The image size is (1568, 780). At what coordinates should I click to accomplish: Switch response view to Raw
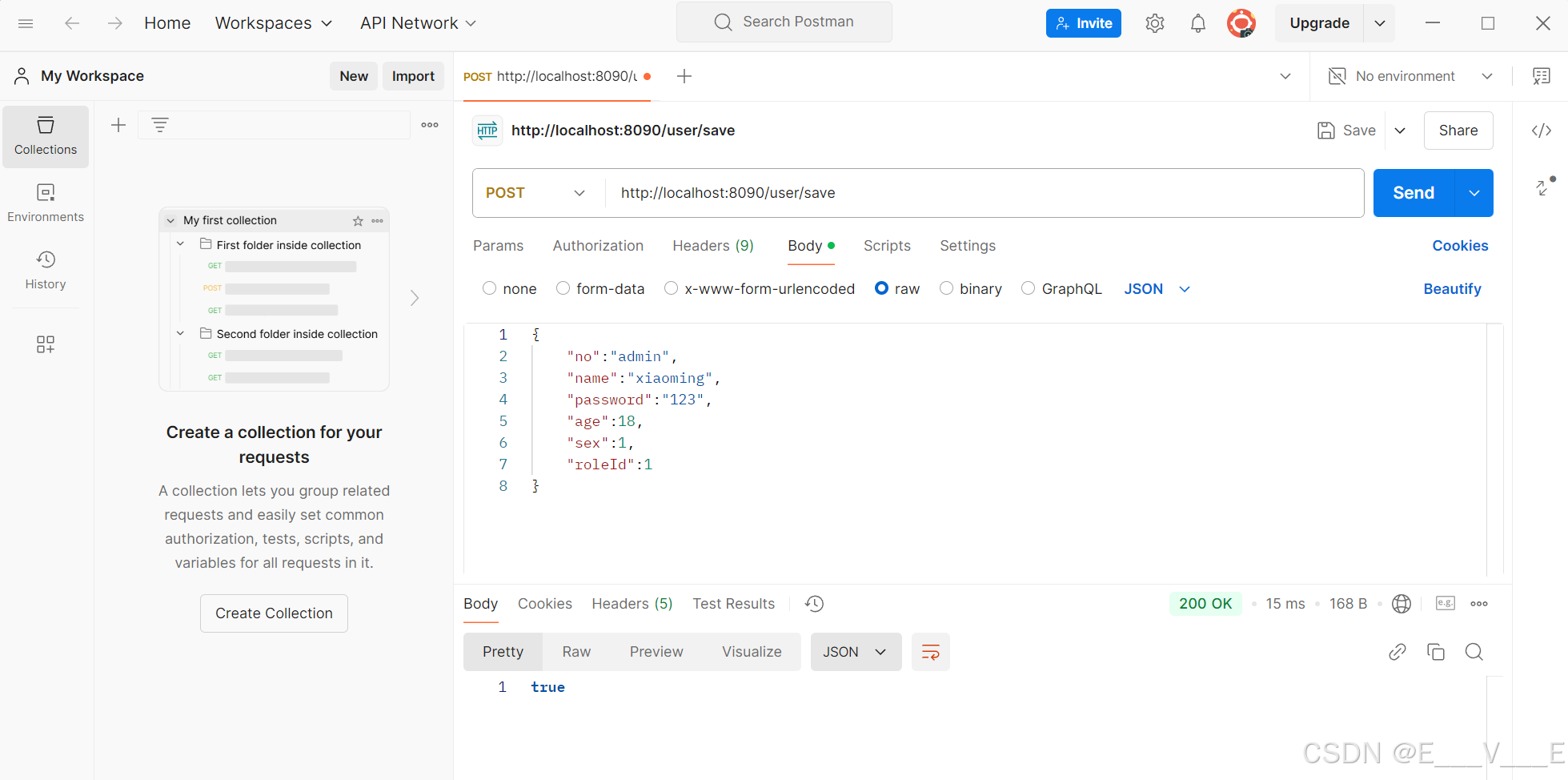[x=576, y=652]
